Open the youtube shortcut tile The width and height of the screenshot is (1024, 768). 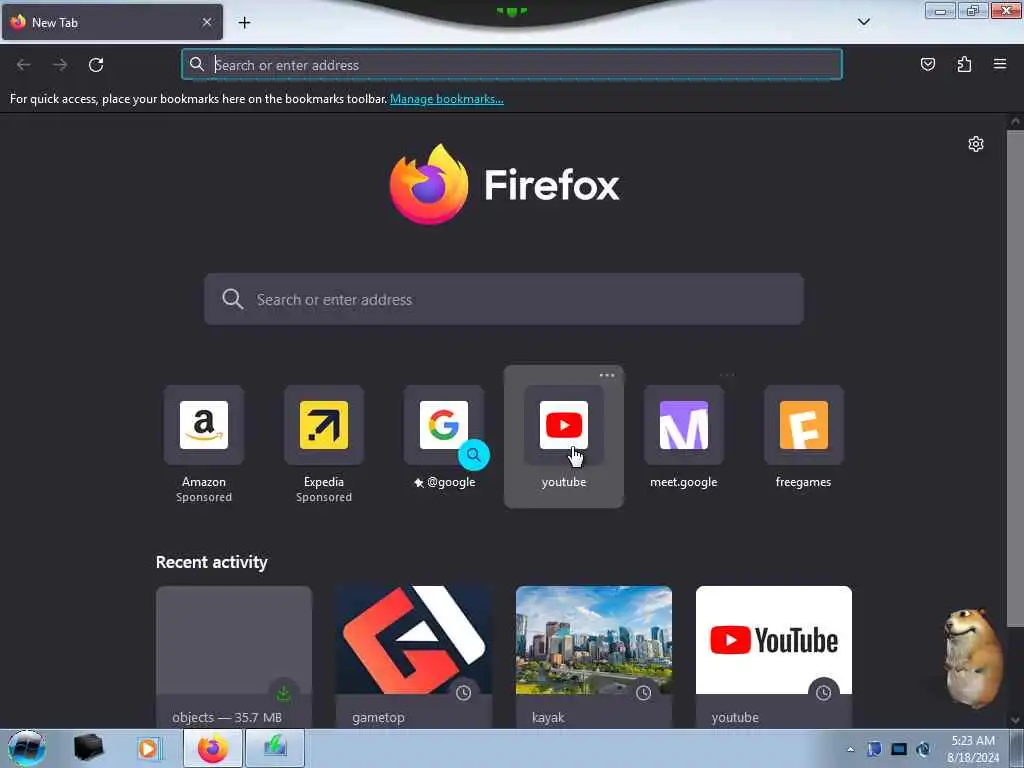coord(564,436)
